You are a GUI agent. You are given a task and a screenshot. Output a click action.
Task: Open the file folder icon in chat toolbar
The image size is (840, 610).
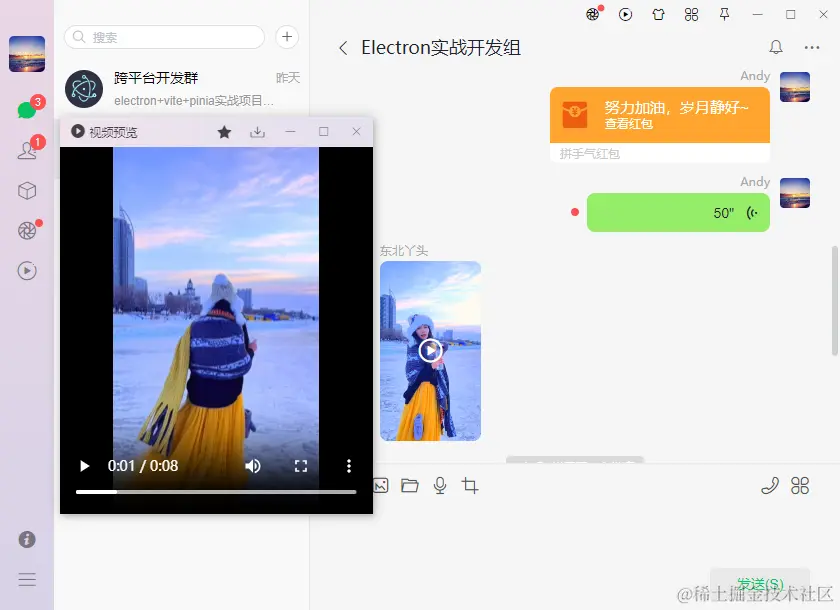pos(410,485)
